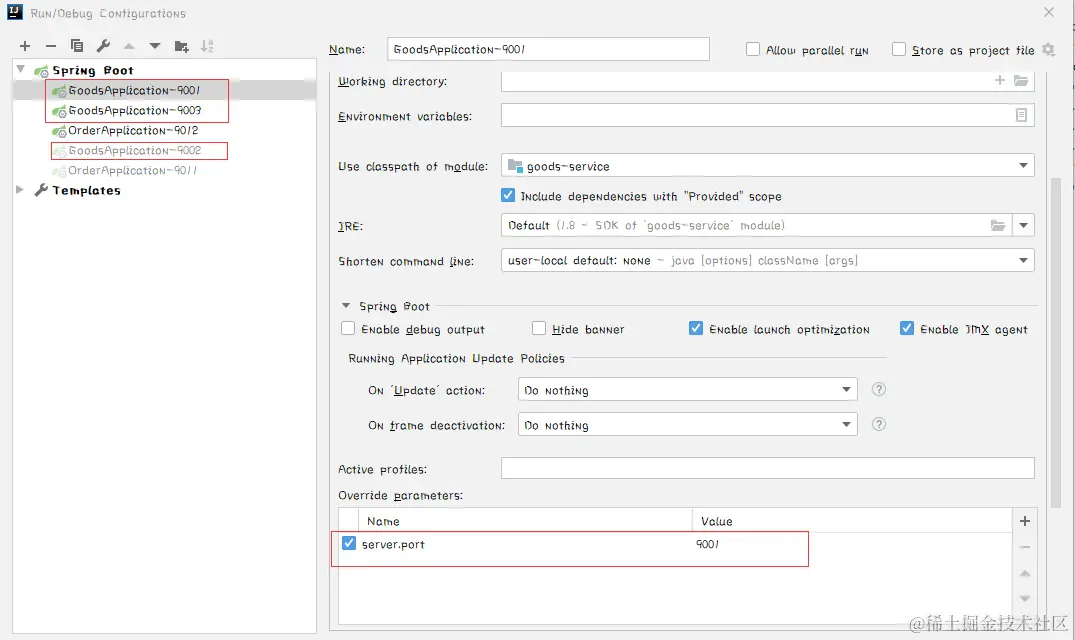Image resolution: width=1075 pixels, height=640 pixels.
Task: Click the Name column header
Action: point(383,521)
